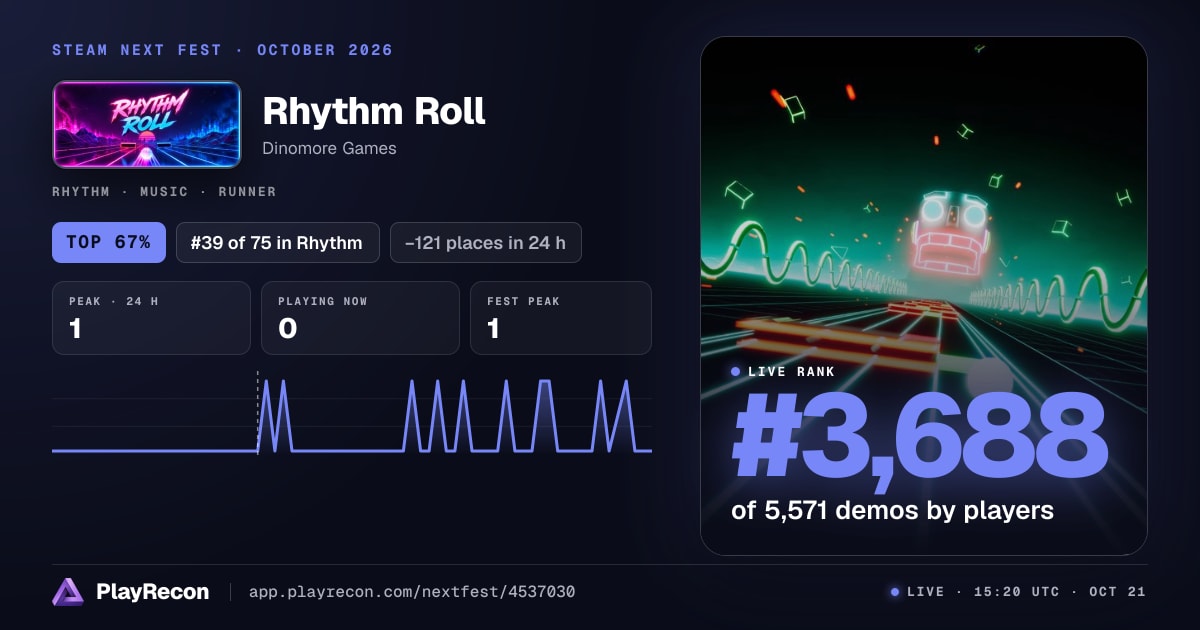Select the PEAK · 24 H stat card

(151, 318)
